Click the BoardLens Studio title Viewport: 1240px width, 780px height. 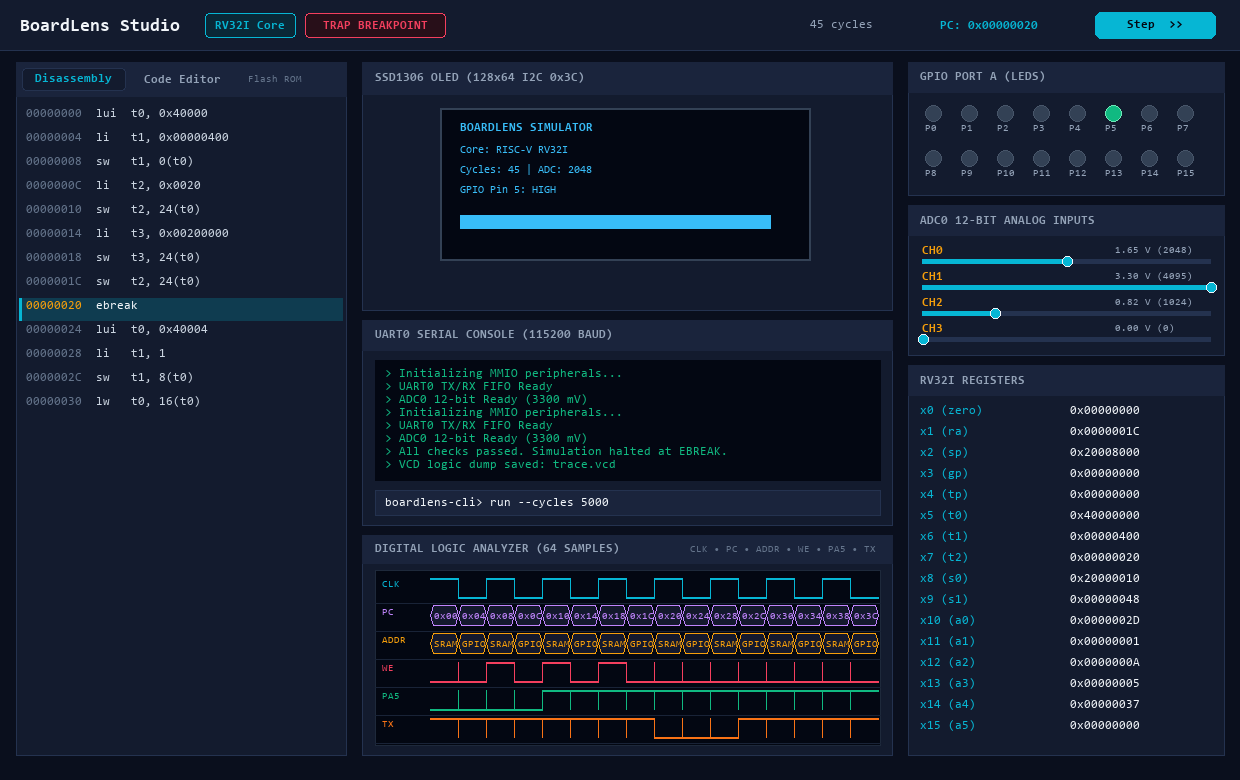[100, 25]
